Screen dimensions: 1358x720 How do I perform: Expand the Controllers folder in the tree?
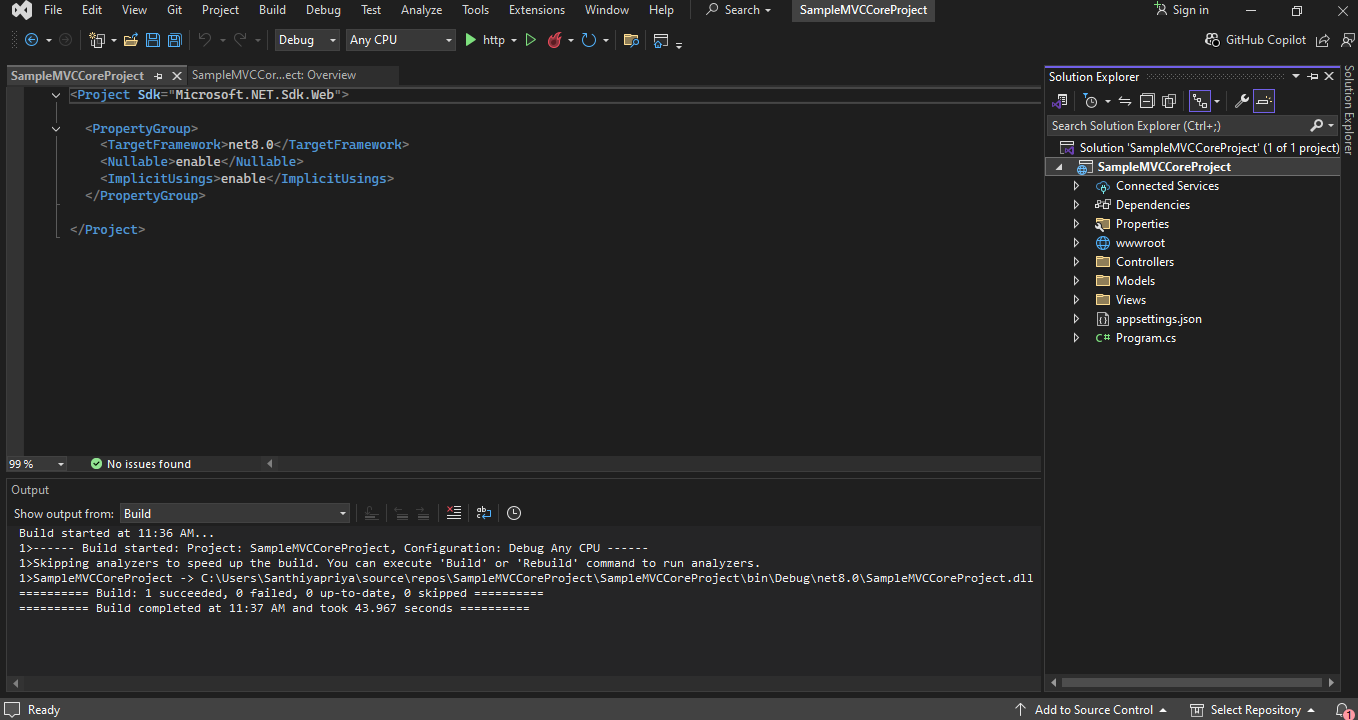[1076, 262]
